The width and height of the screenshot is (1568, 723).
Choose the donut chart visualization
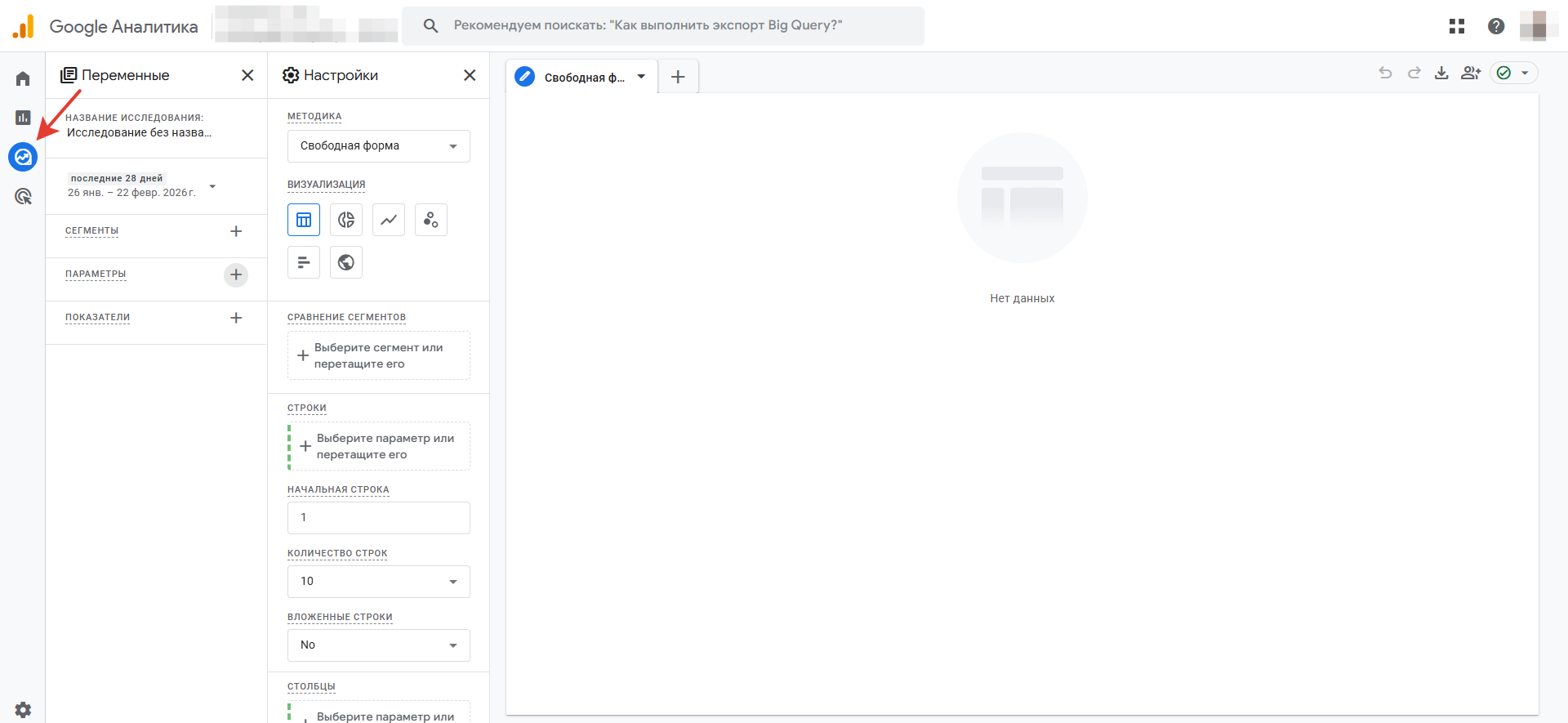tap(346, 220)
